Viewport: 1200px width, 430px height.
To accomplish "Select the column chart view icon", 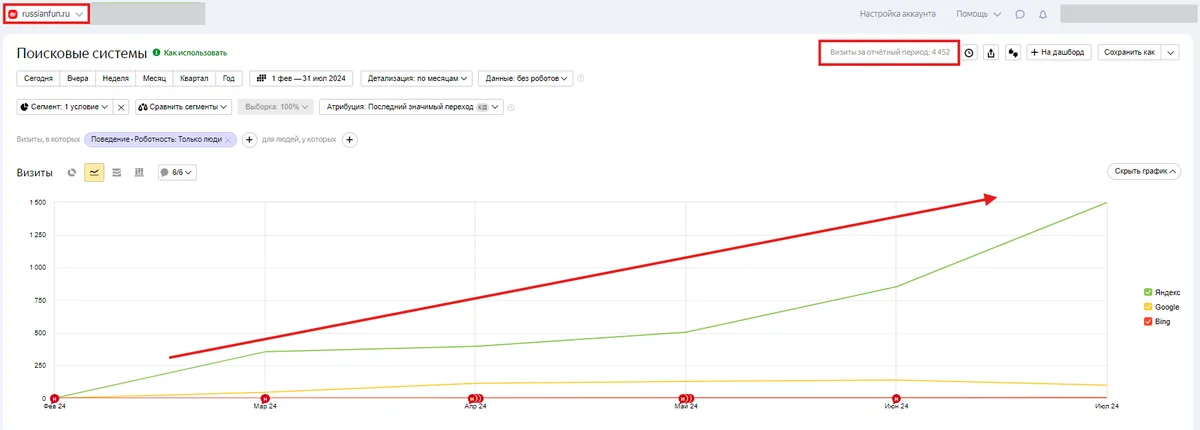I will [x=139, y=172].
